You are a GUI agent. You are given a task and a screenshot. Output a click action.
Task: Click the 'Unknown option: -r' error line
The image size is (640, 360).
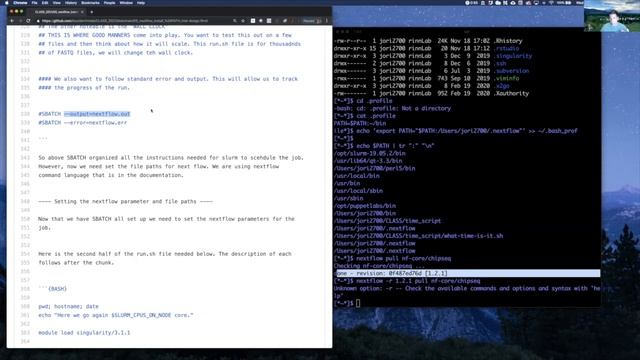coord(467,289)
